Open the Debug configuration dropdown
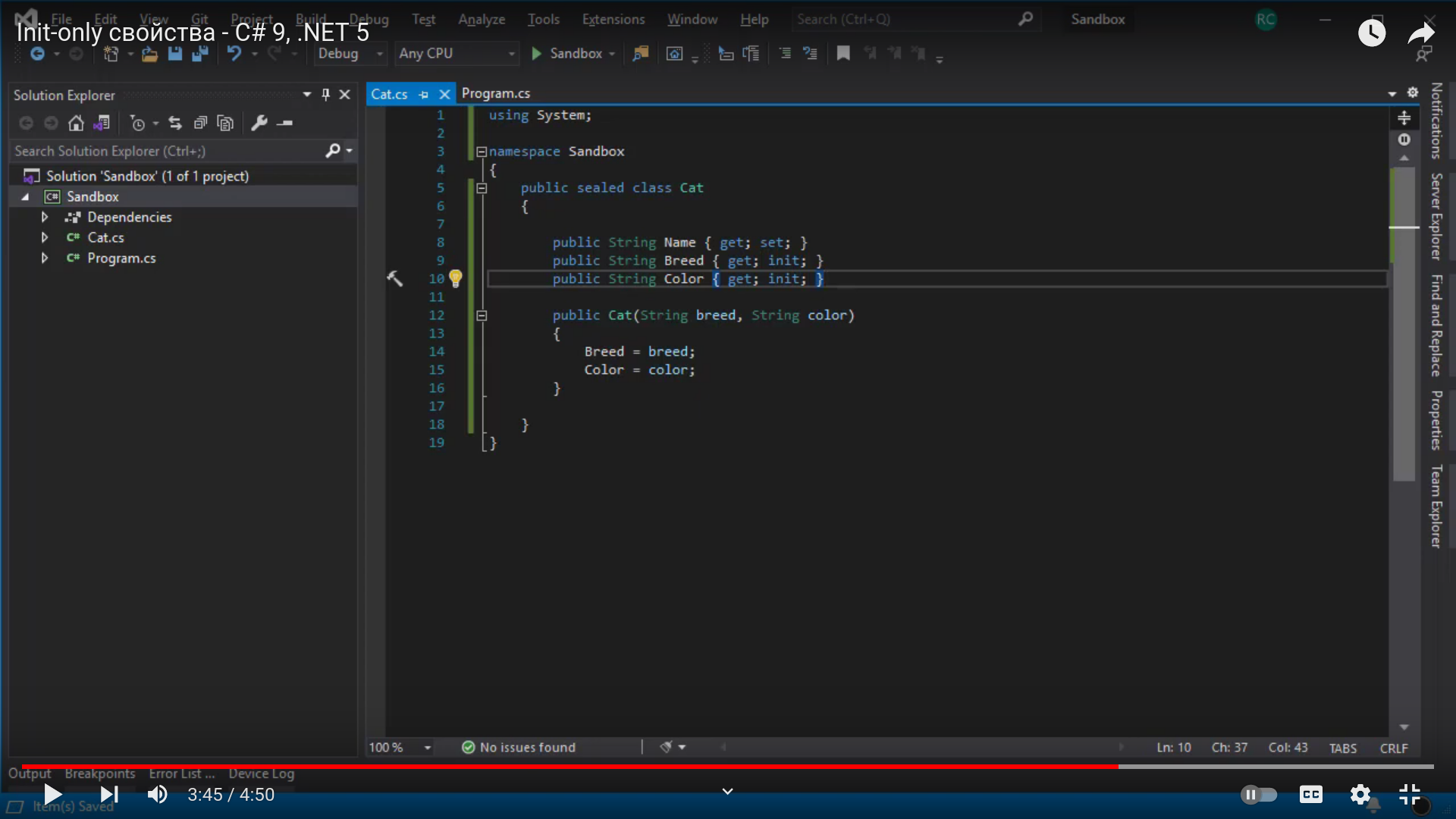The height and width of the screenshot is (819, 1456). (x=350, y=54)
